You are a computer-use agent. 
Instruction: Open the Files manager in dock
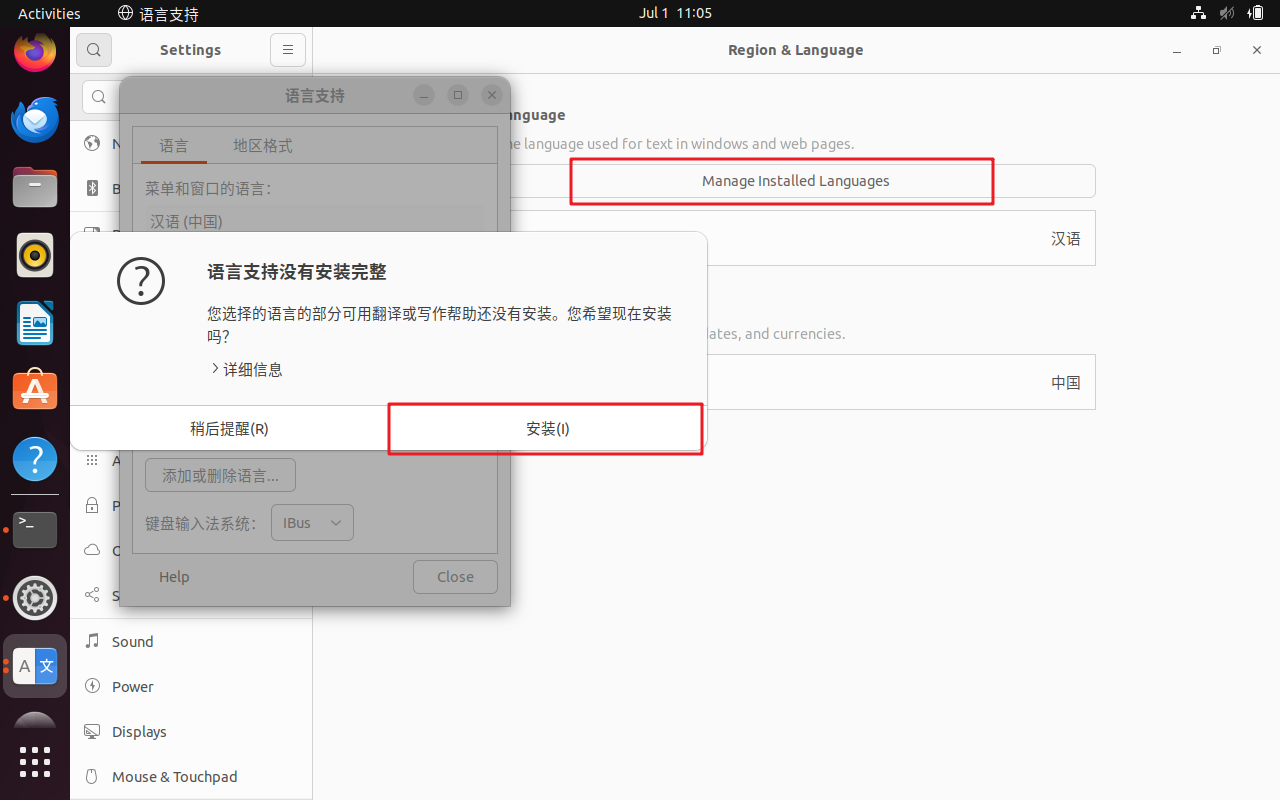click(35, 187)
